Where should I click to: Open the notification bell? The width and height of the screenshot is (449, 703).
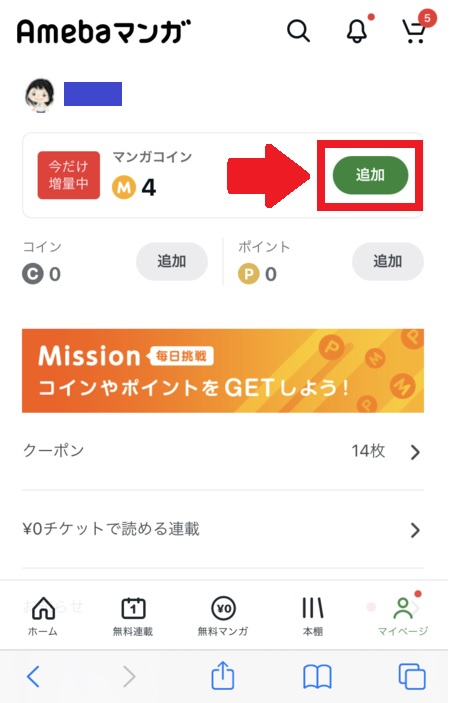coord(357,31)
